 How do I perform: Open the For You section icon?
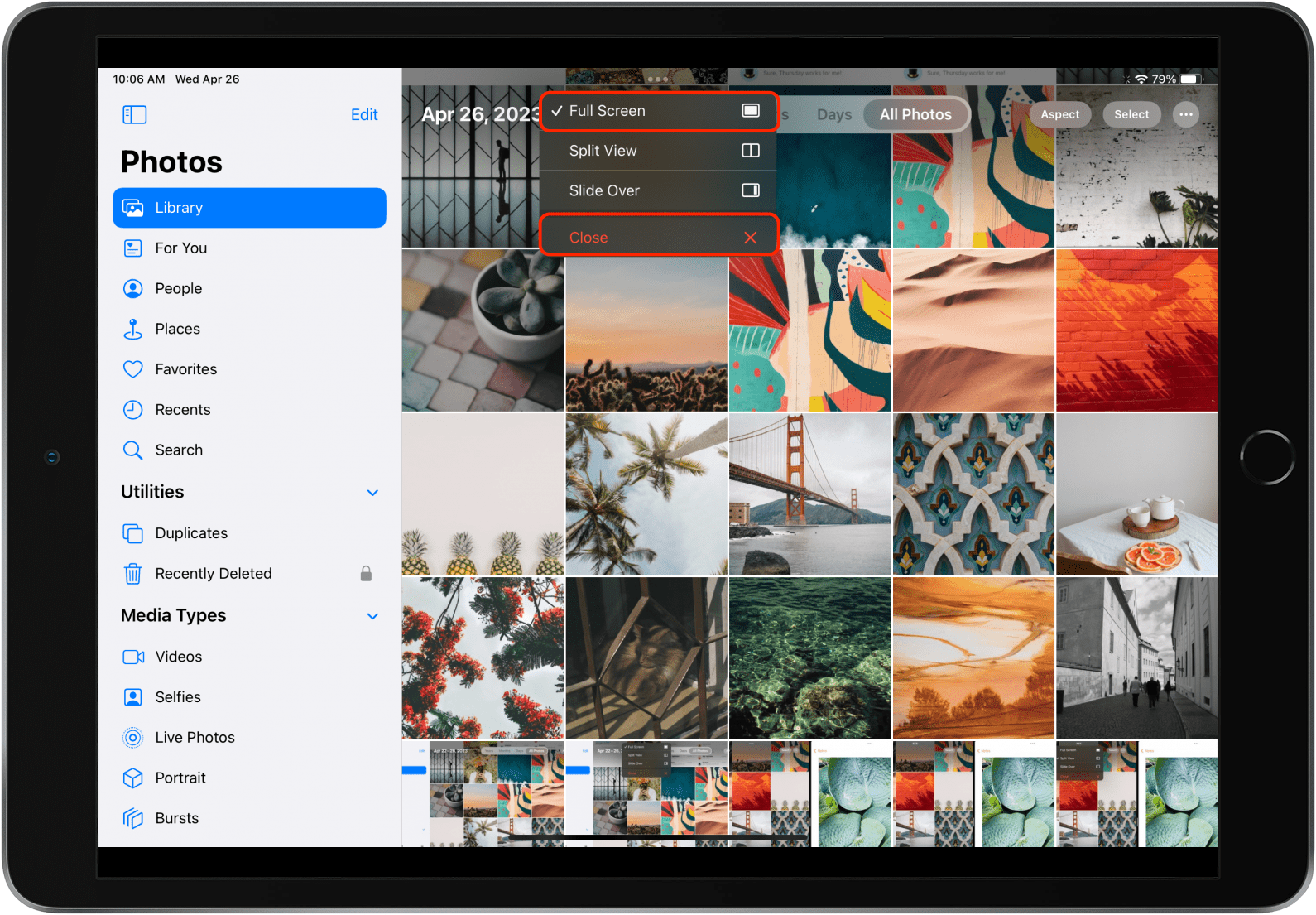point(132,248)
